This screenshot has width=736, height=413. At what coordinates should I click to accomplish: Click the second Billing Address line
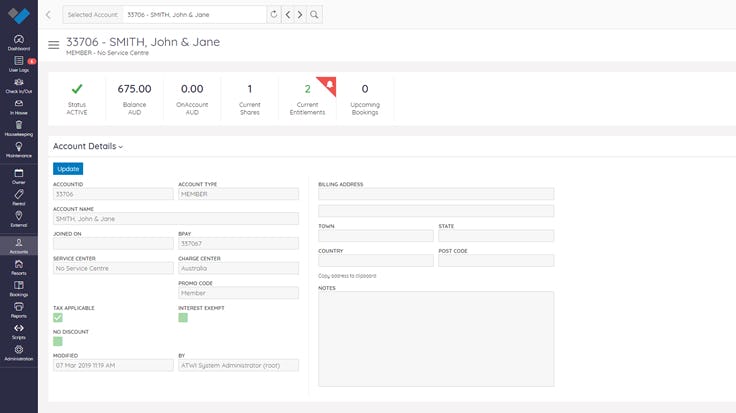point(436,211)
